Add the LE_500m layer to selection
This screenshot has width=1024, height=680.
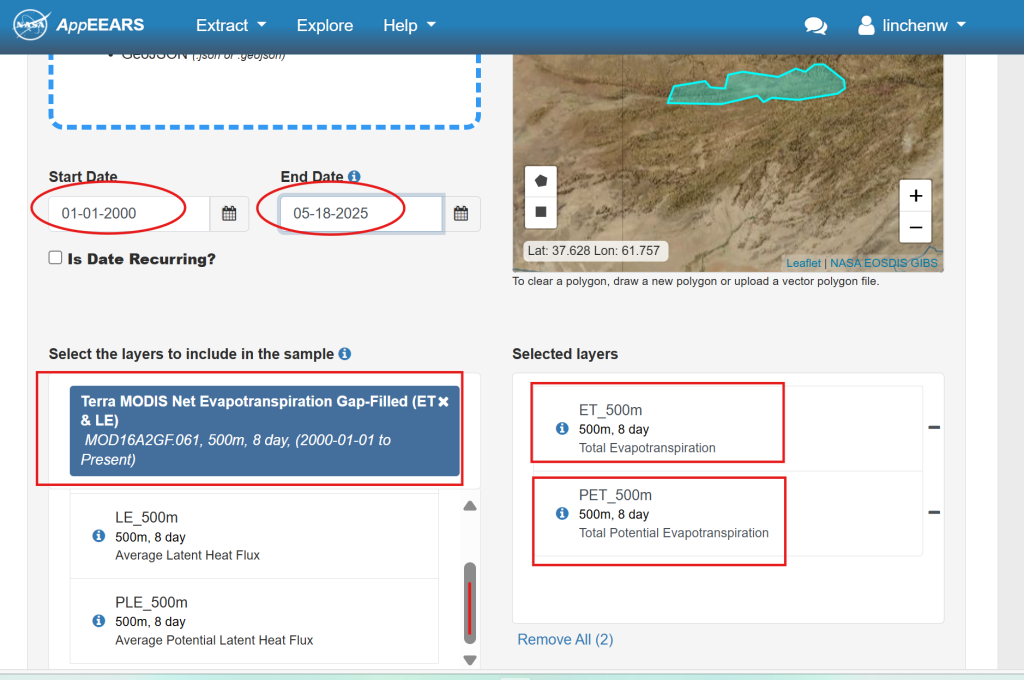pos(254,536)
